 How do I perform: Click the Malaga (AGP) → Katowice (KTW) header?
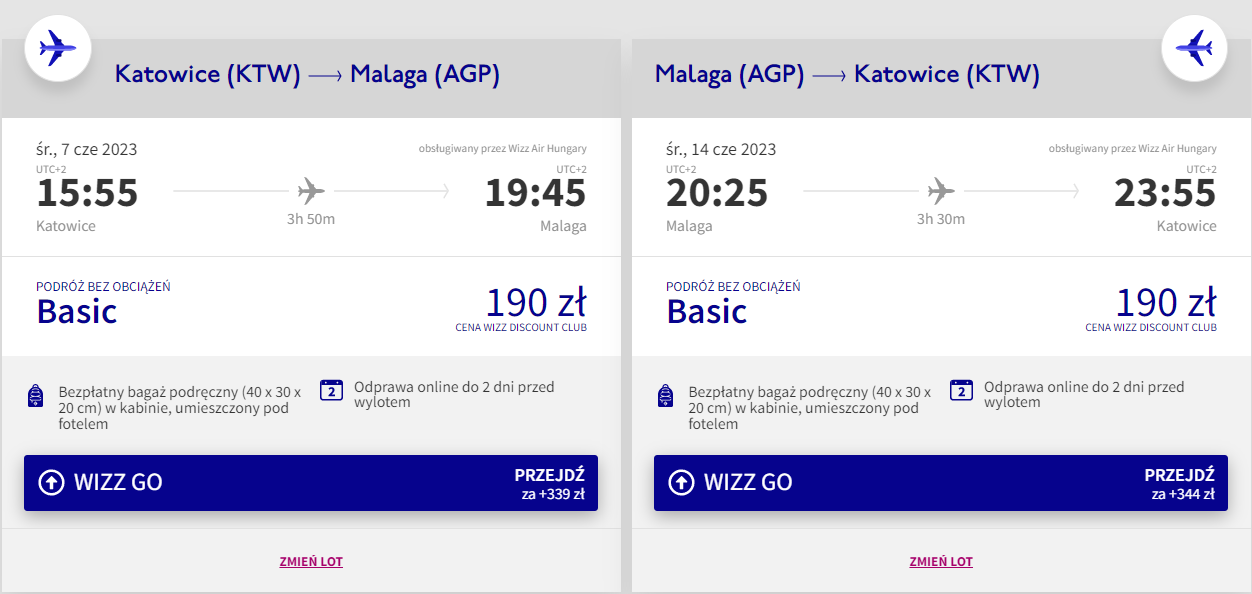pos(847,74)
